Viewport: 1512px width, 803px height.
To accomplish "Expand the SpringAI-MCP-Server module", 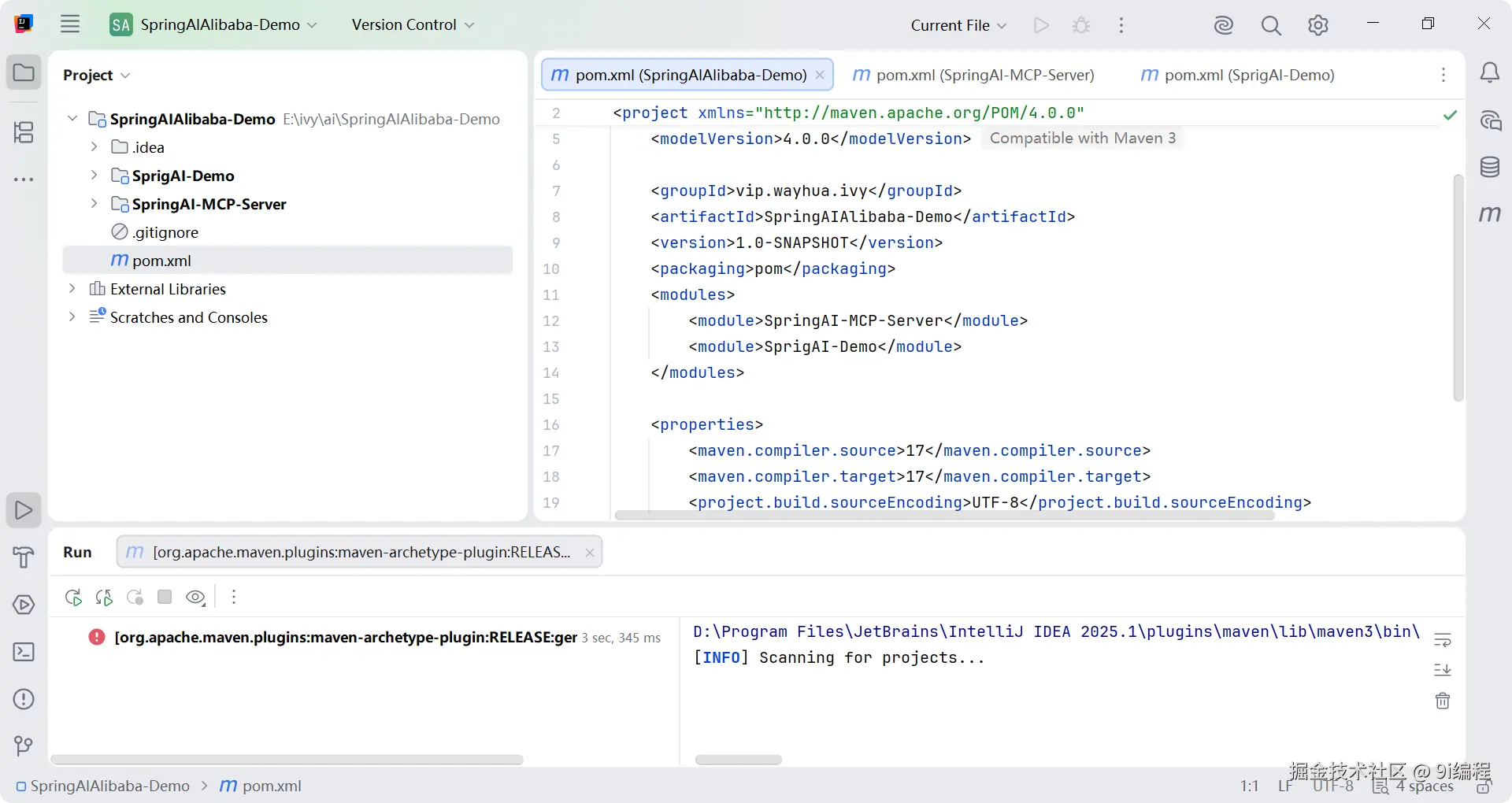I will 94,203.
